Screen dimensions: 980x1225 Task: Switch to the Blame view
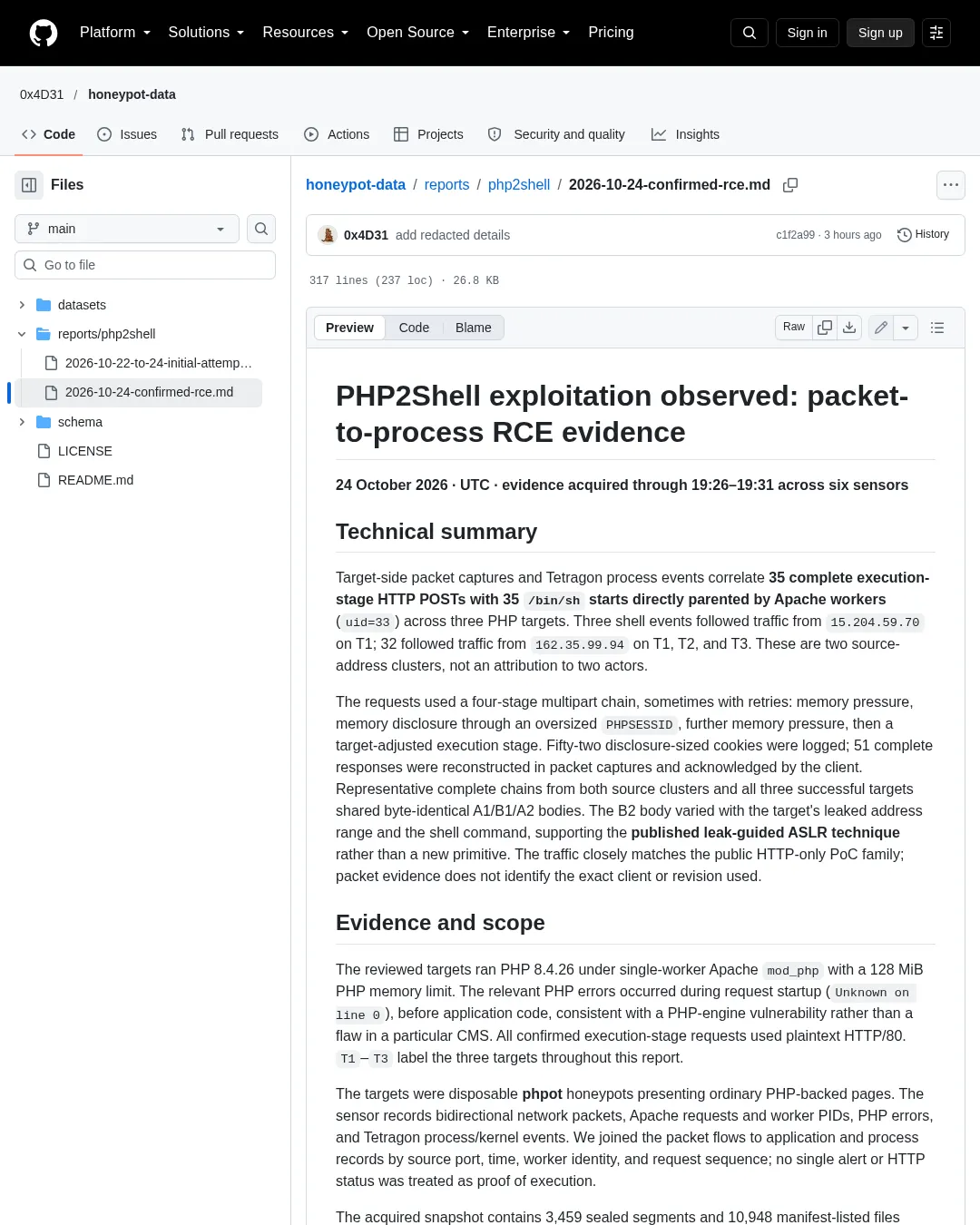474,328
